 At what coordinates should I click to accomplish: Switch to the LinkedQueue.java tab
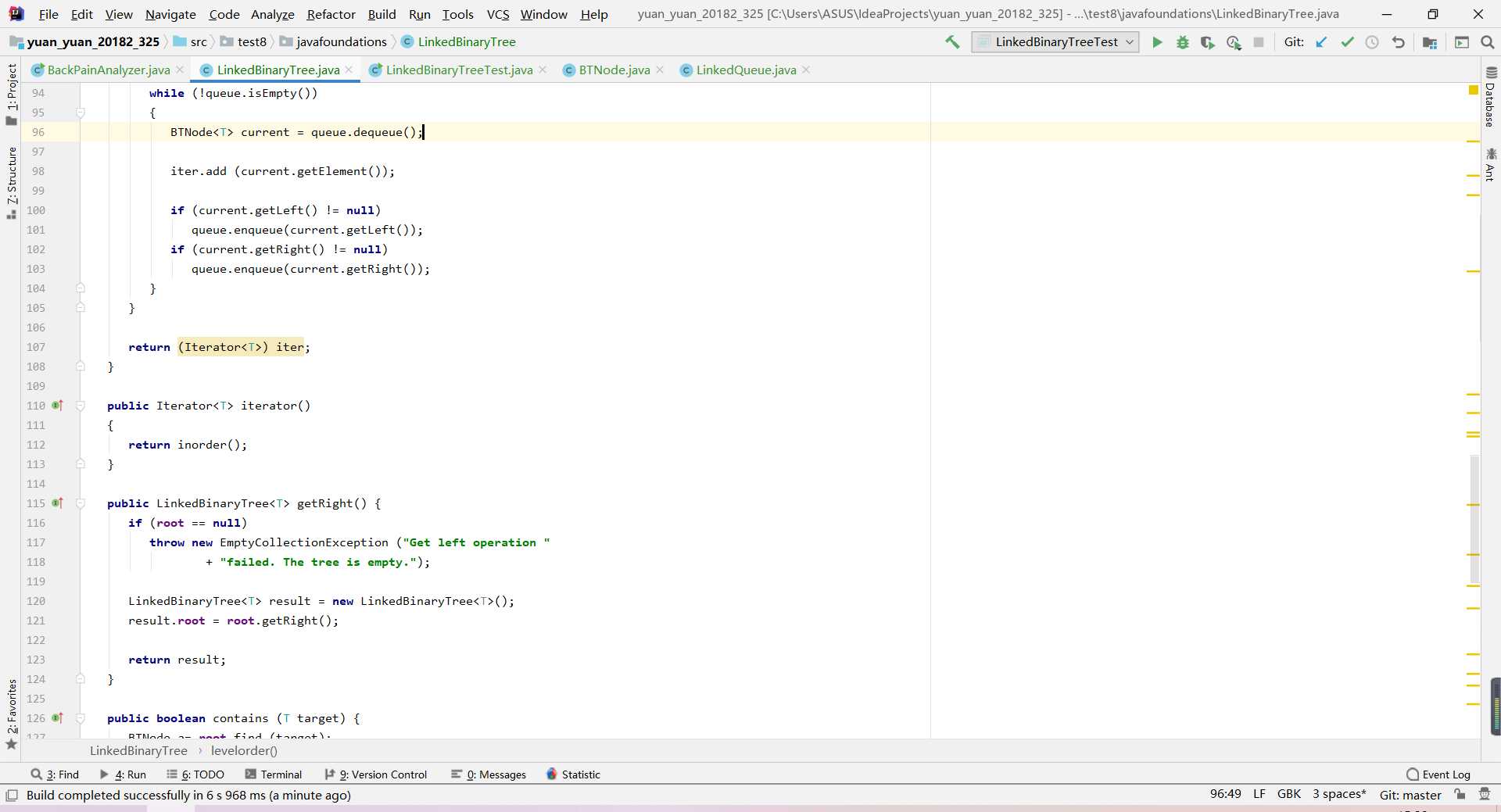[746, 70]
